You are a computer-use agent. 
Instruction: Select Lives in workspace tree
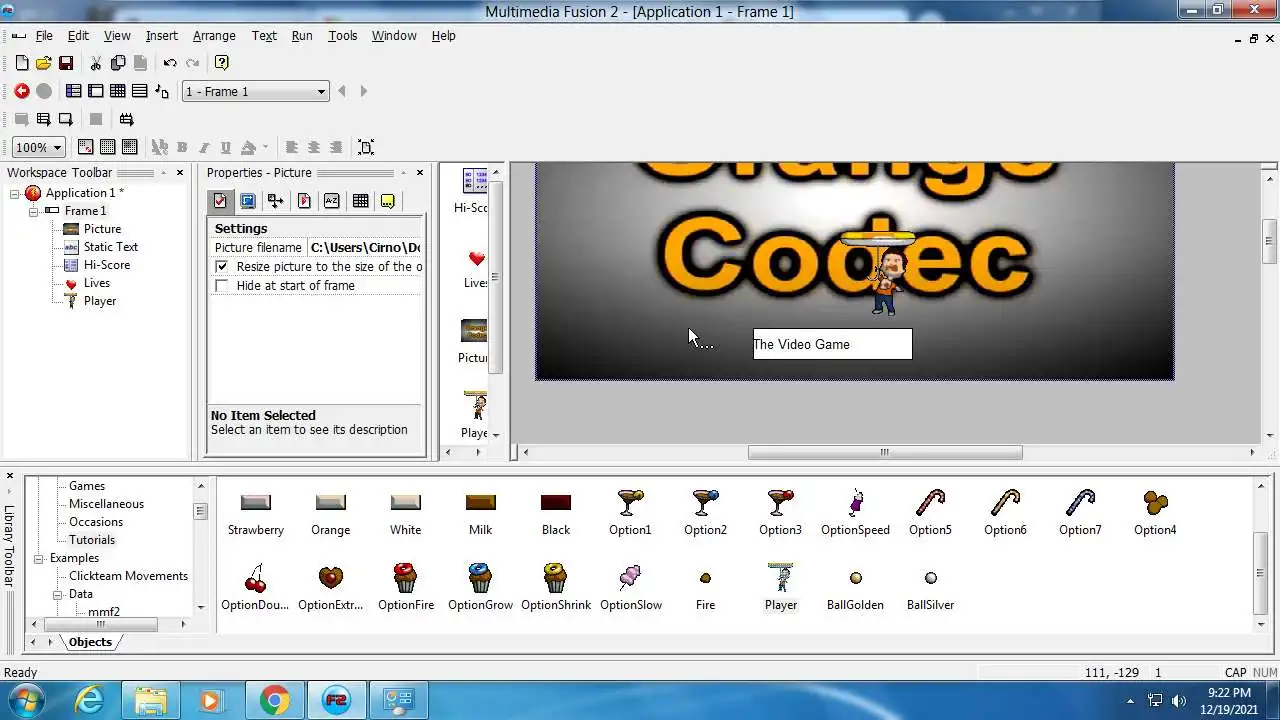(x=97, y=283)
